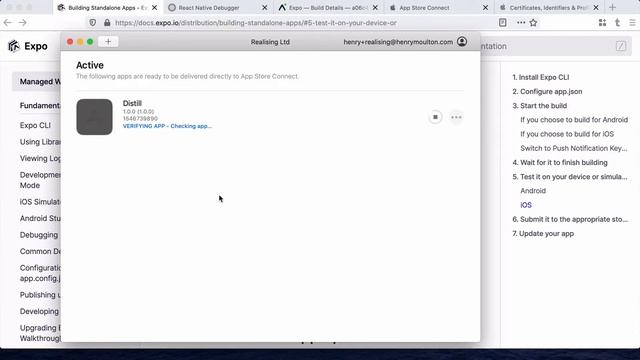640x360 pixels.
Task: Stop the Distill app delivery
Action: (x=435, y=117)
